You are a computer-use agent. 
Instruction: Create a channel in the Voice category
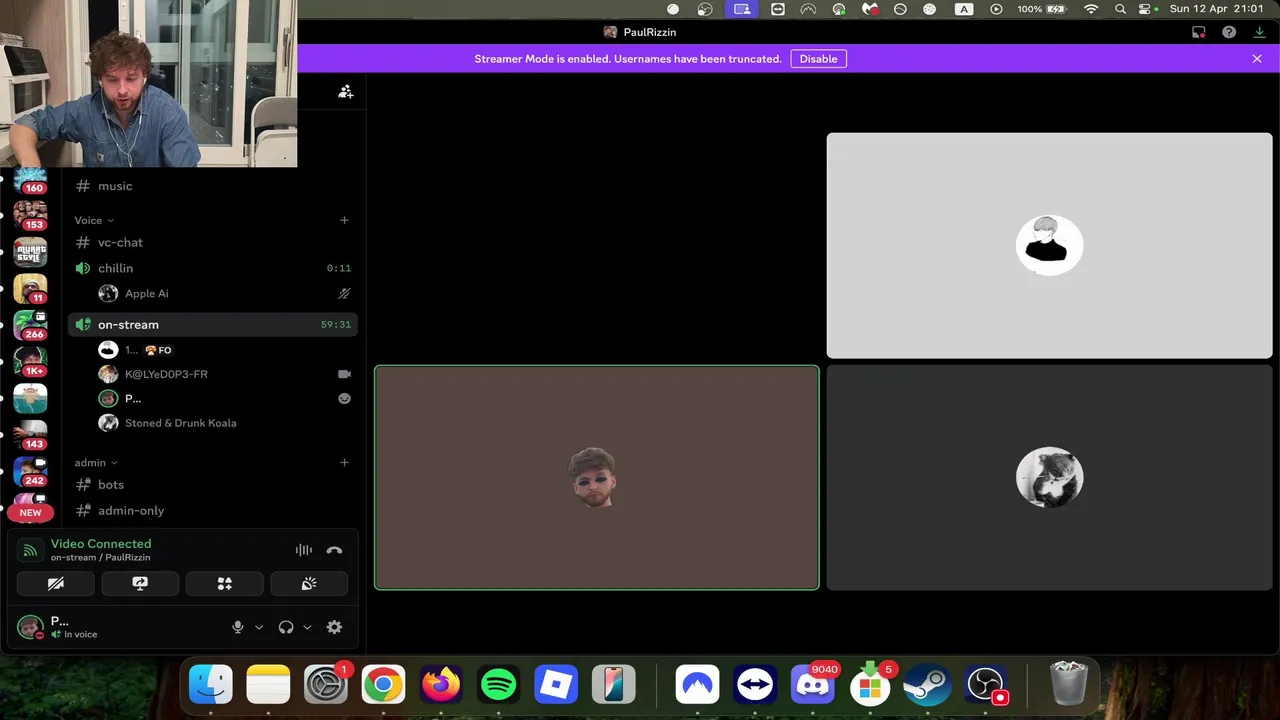click(344, 220)
